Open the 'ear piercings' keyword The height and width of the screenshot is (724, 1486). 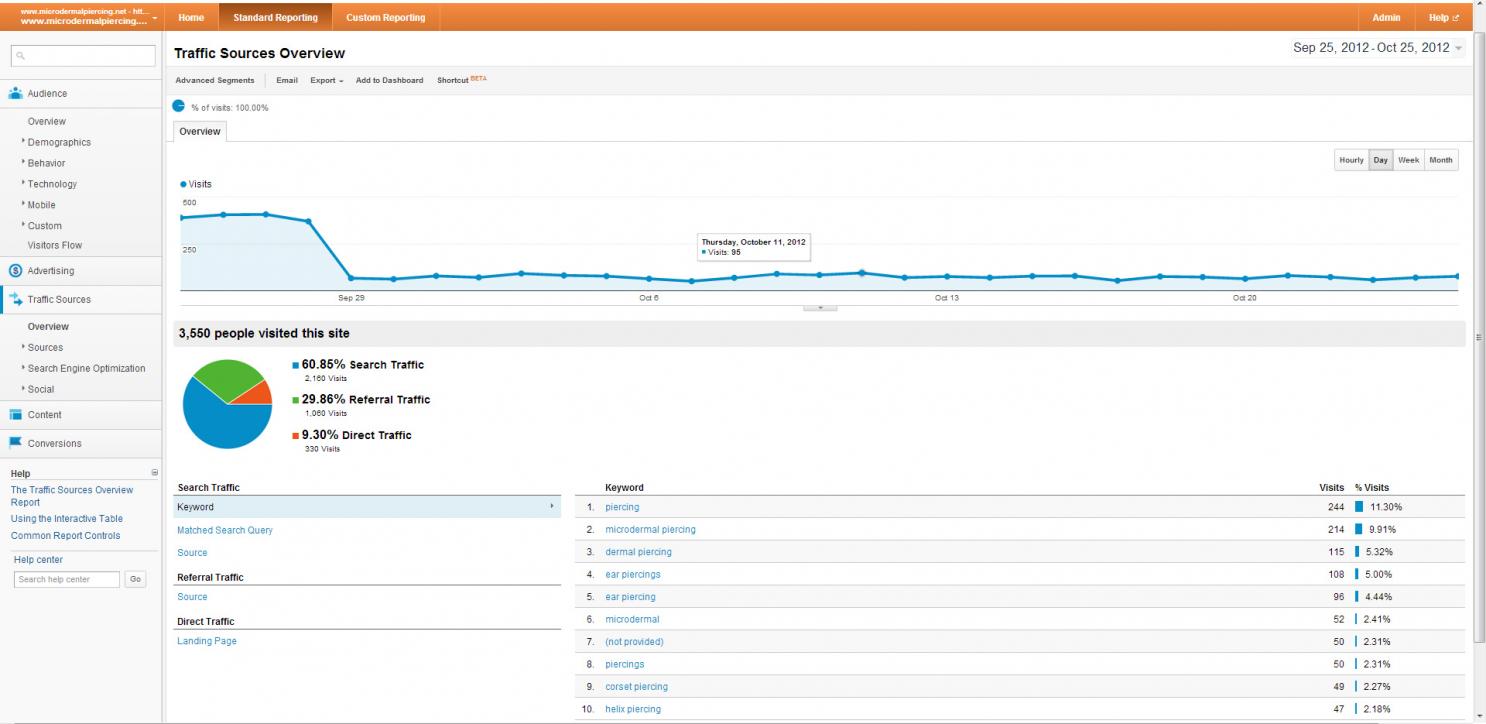tap(632, 574)
